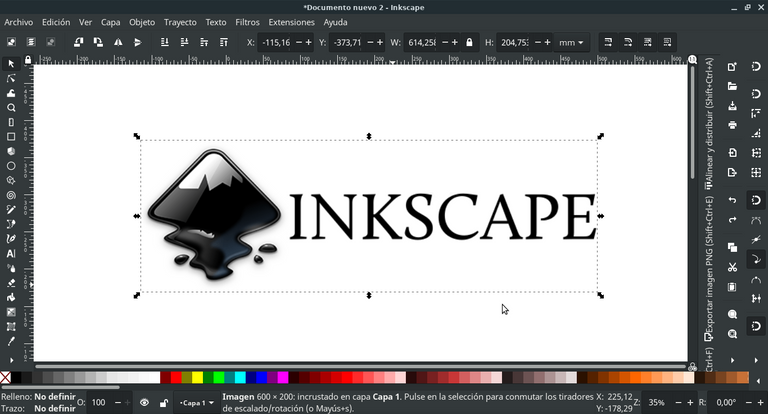The height and width of the screenshot is (414, 768).
Task: Open Exportar imagen PNG panel tab
Action: [709, 268]
